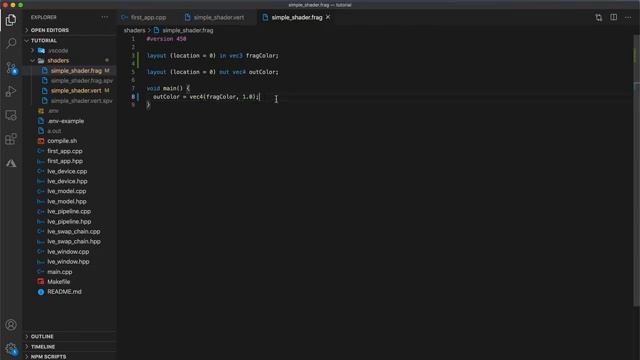Open simple_shader.vert.spv in the file tree
This screenshot has height=360, width=640.
(x=70, y=100)
